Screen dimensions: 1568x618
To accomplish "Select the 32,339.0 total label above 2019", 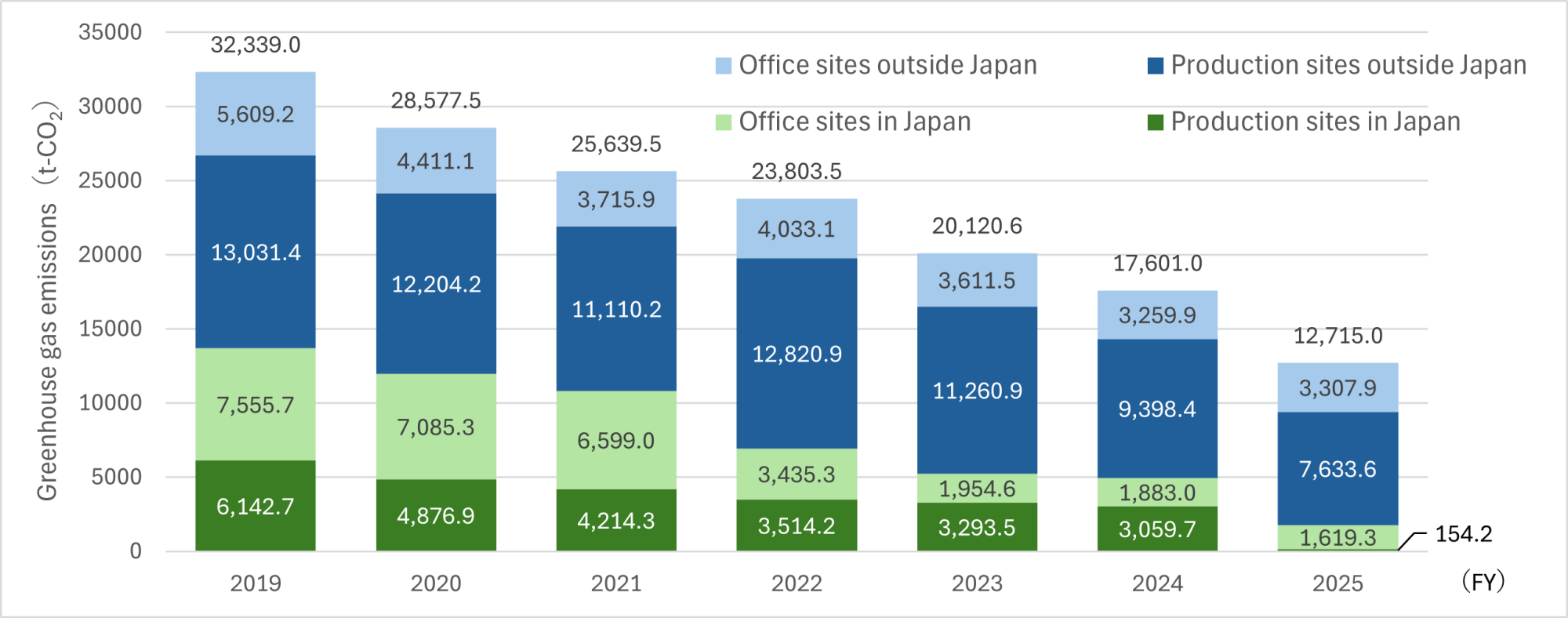I will click(256, 45).
